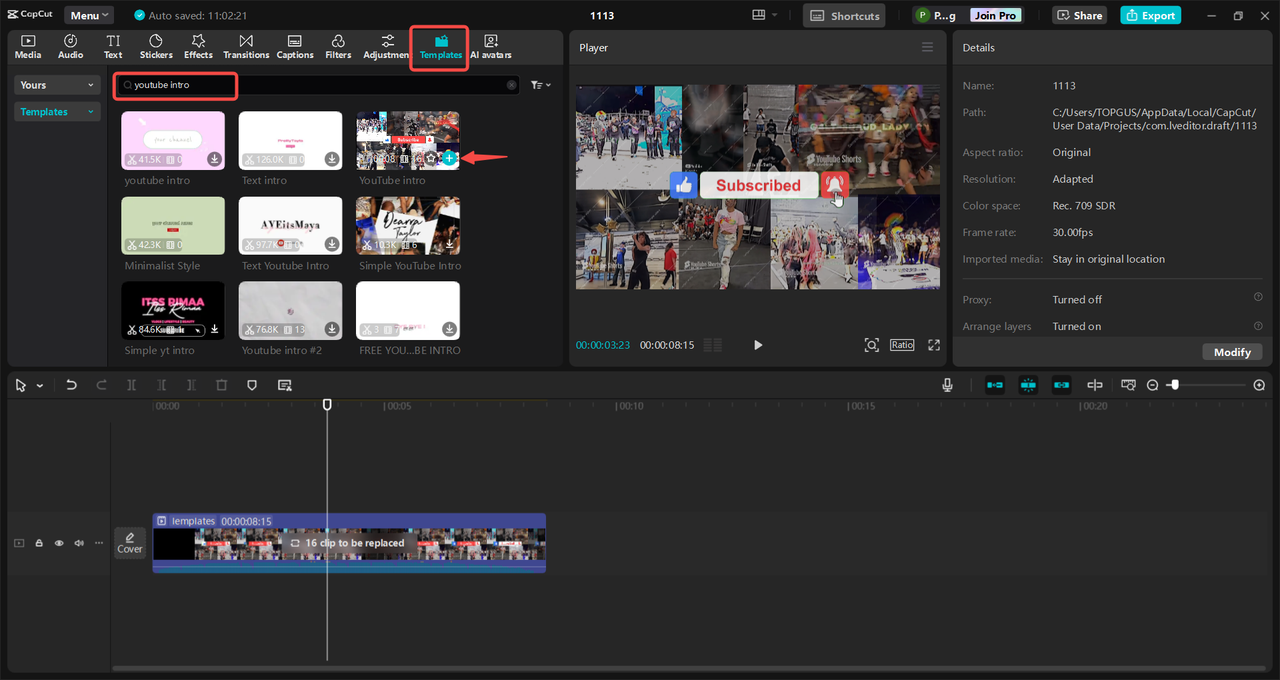Download the 'Simple YouTube Intro' template
Viewport: 1280px width, 680px height.
pos(449,244)
